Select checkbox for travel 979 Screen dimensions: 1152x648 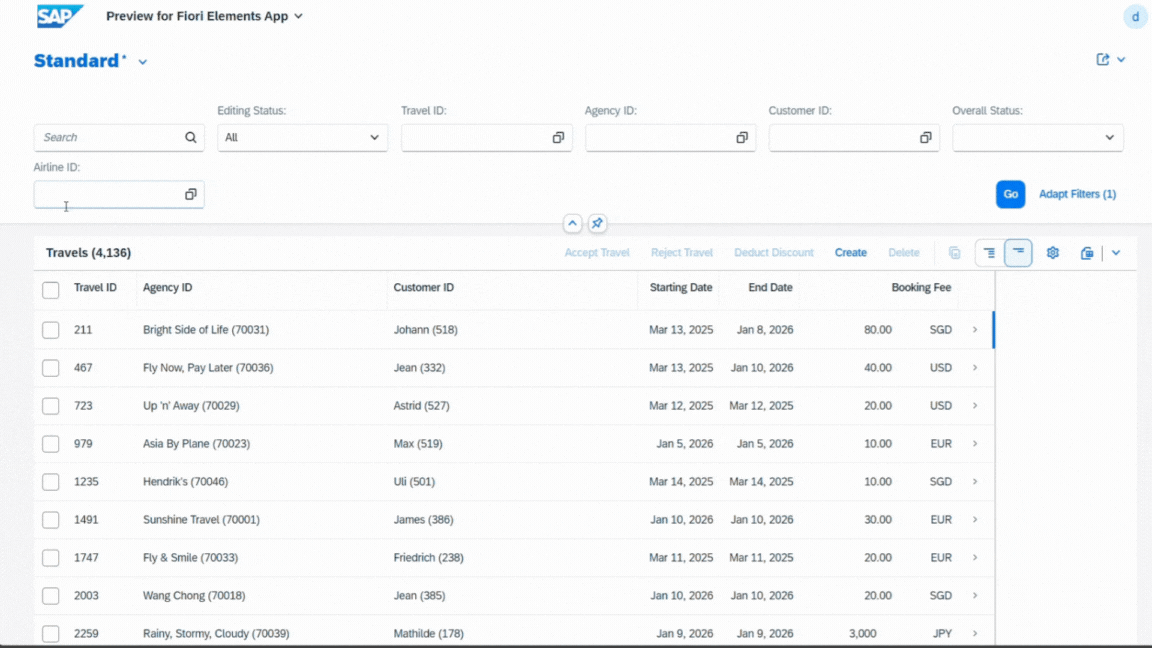click(51, 444)
